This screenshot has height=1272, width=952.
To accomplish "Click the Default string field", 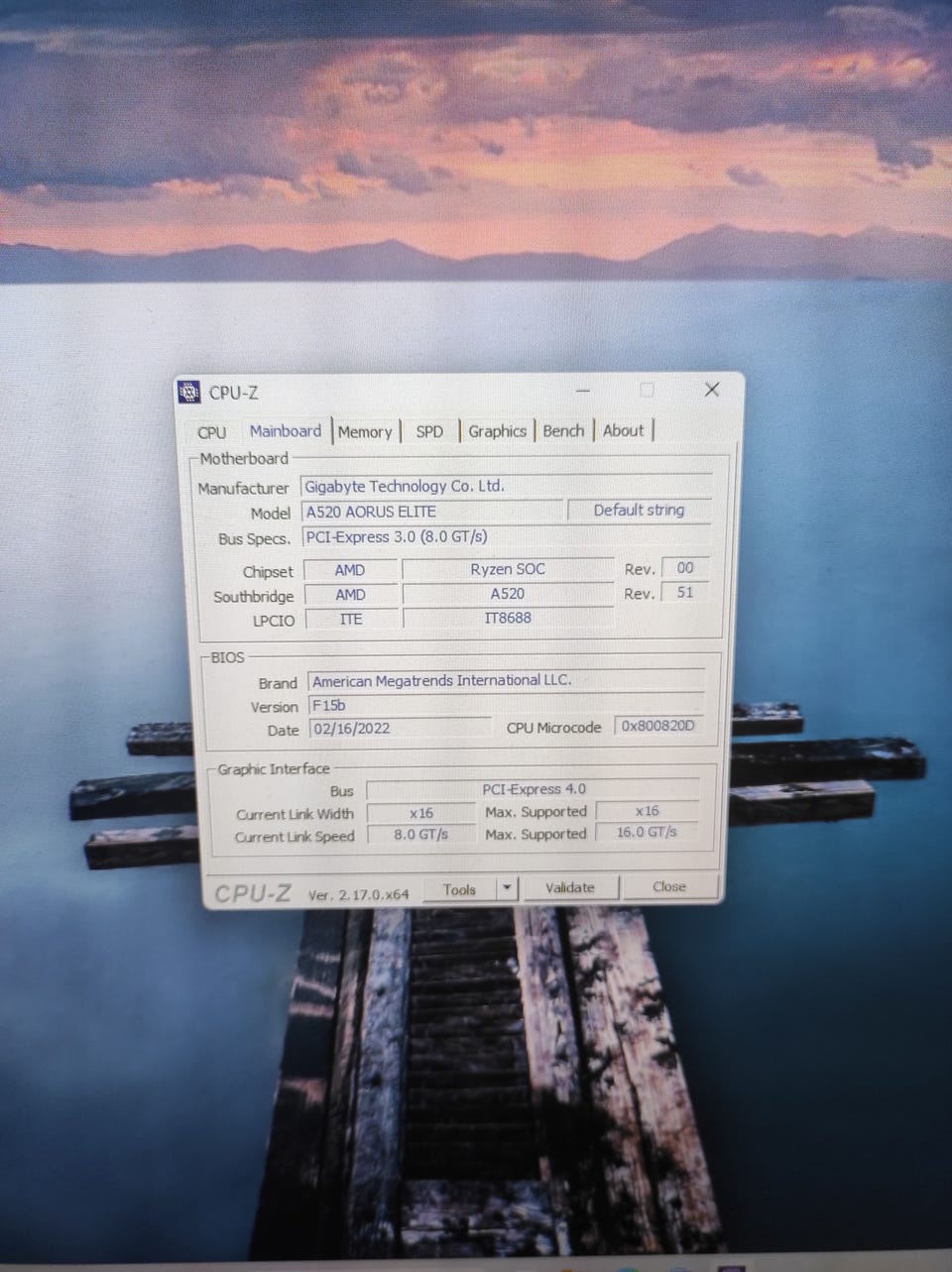I will click(x=640, y=511).
